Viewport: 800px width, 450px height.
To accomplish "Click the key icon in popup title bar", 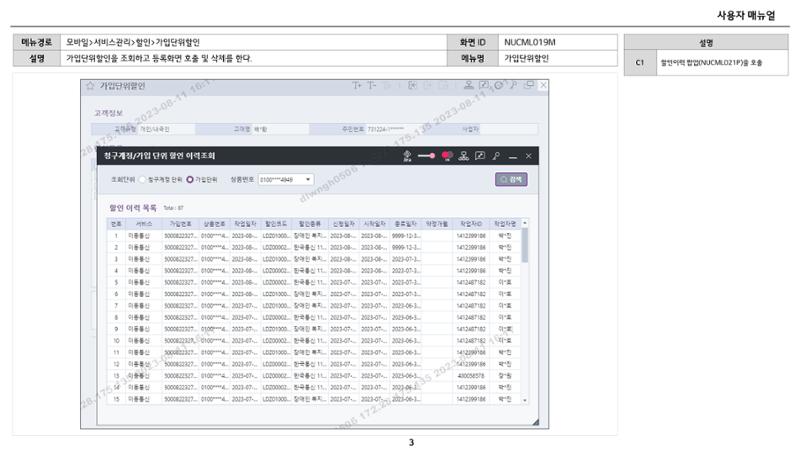I will tap(496, 156).
